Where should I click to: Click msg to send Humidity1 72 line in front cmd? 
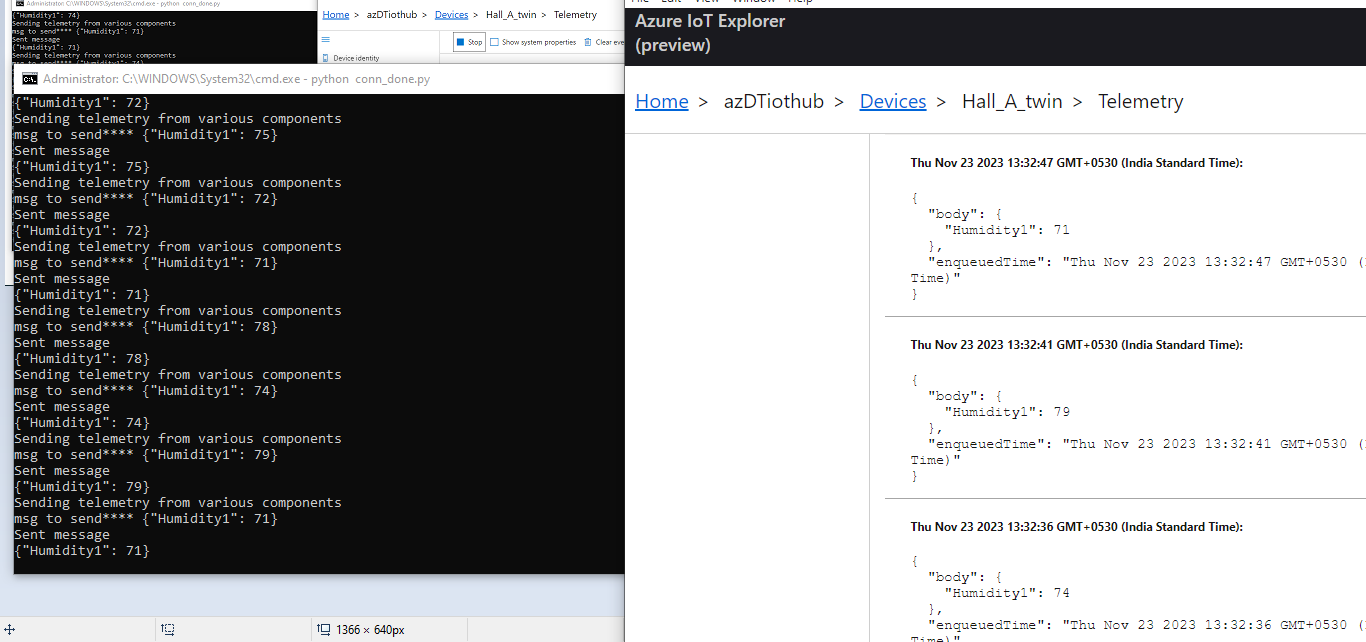146,199
